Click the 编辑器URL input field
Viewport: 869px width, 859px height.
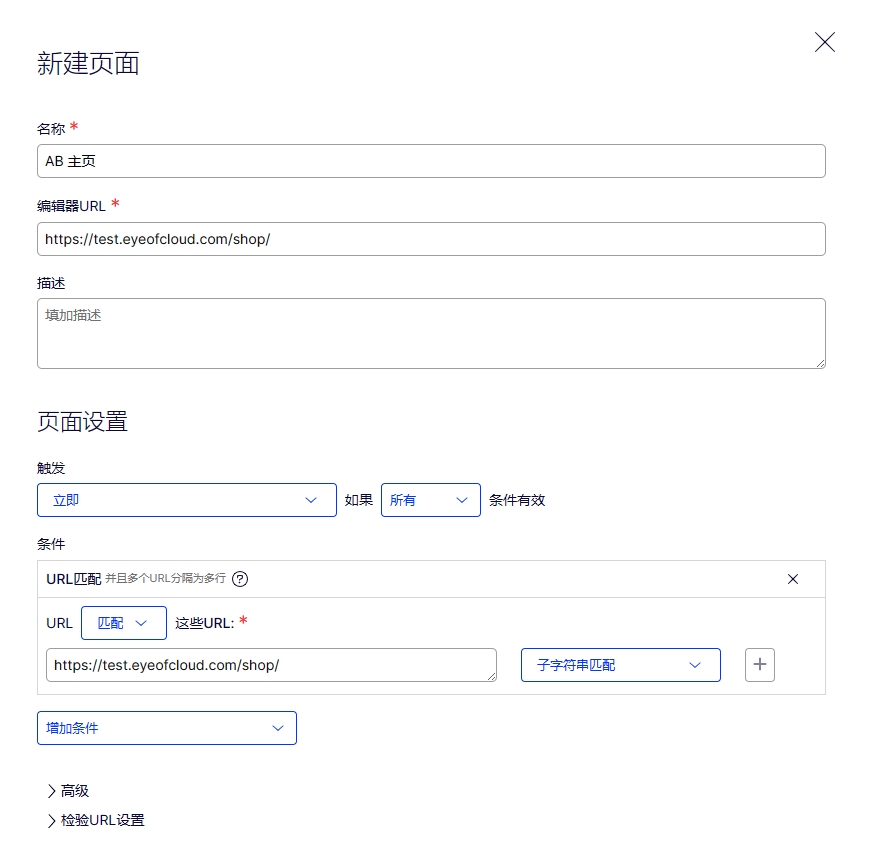[431, 239]
